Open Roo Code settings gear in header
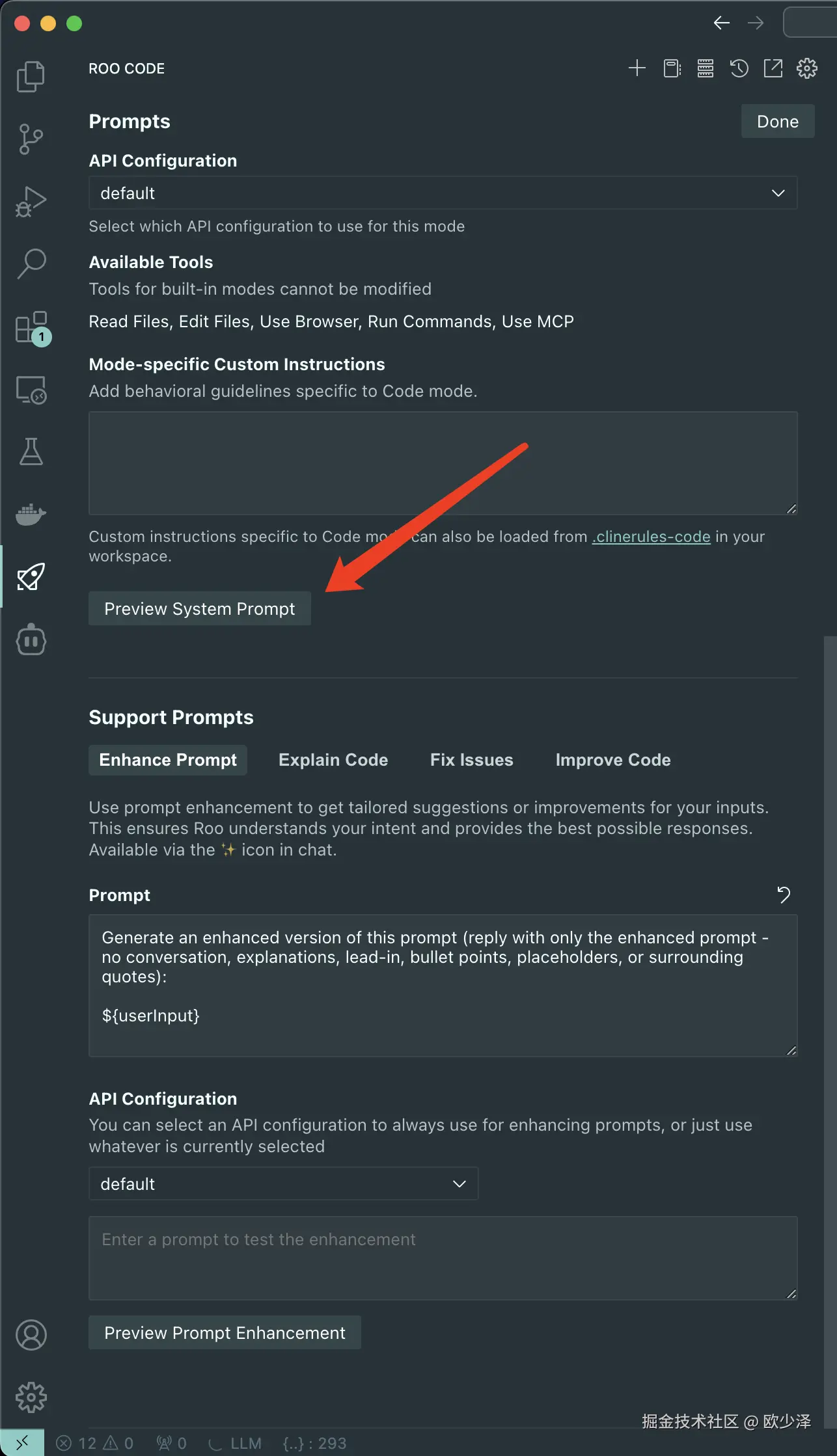The image size is (837, 1456). click(807, 68)
